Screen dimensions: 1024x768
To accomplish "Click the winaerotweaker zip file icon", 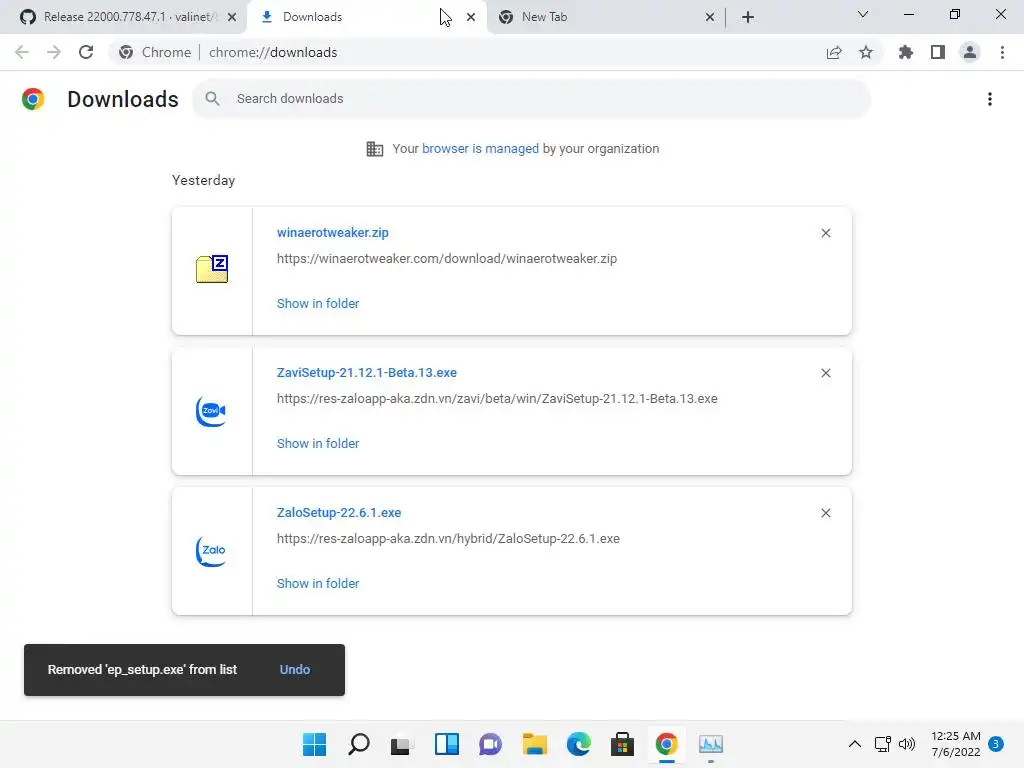I will (x=212, y=269).
